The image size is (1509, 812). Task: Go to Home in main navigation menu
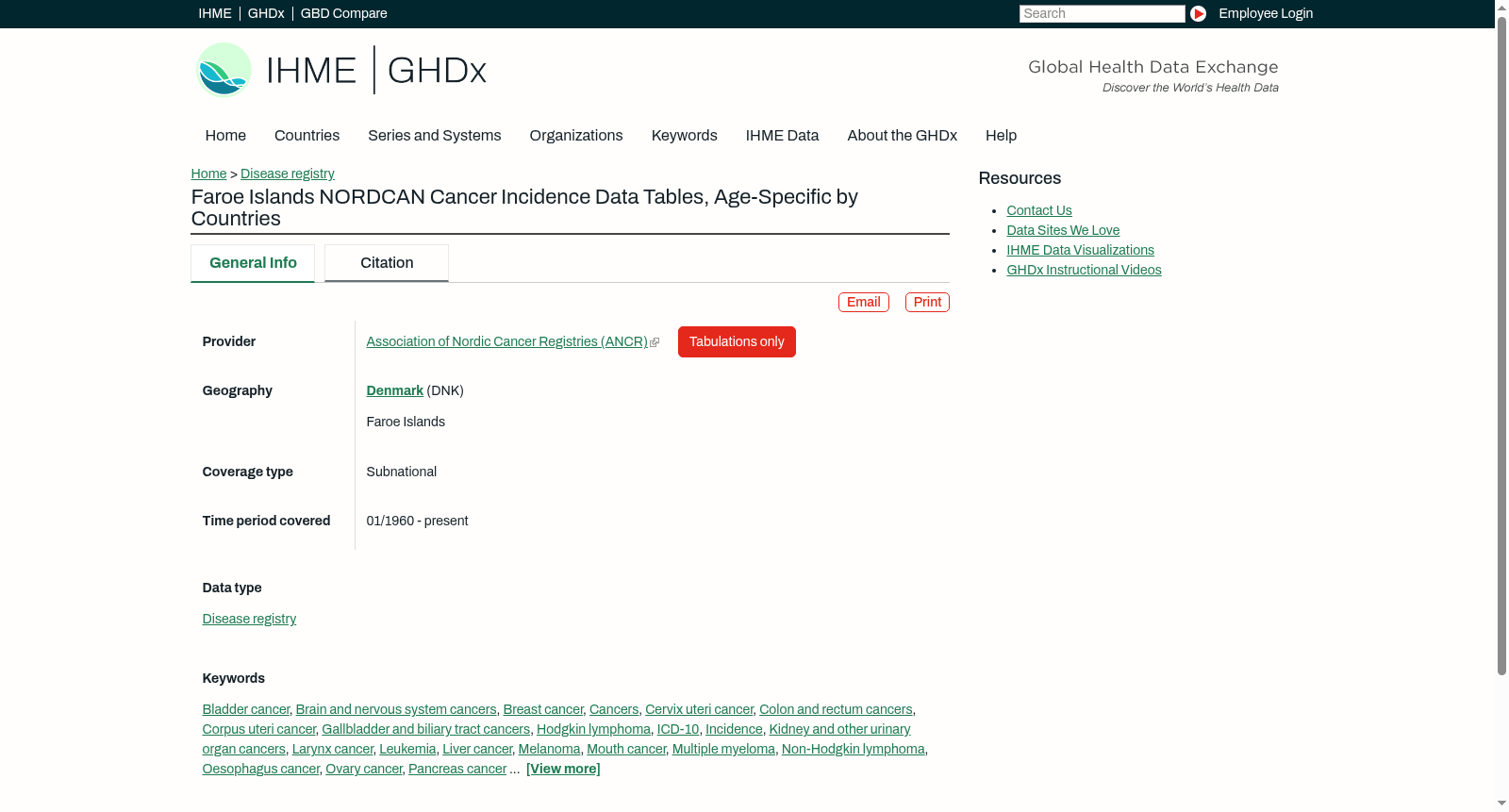point(225,136)
